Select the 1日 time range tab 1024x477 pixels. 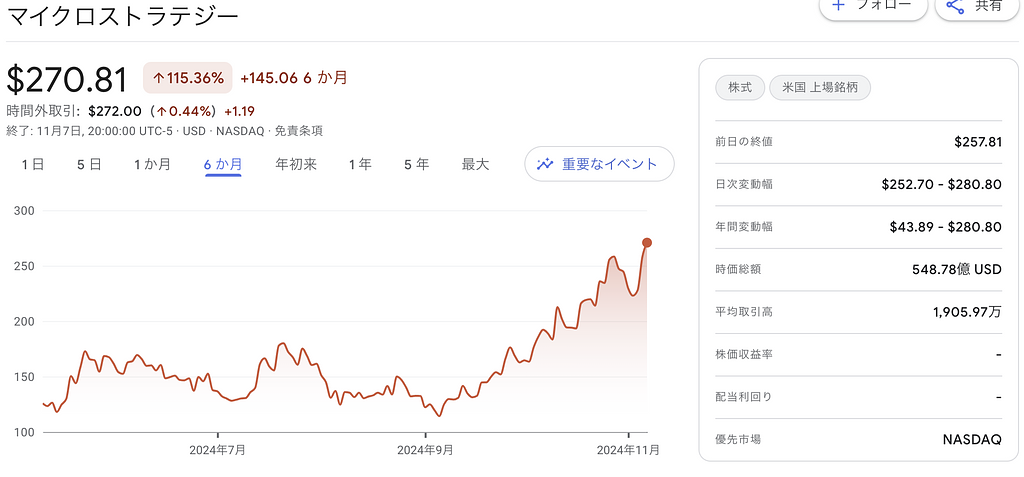tap(33, 164)
